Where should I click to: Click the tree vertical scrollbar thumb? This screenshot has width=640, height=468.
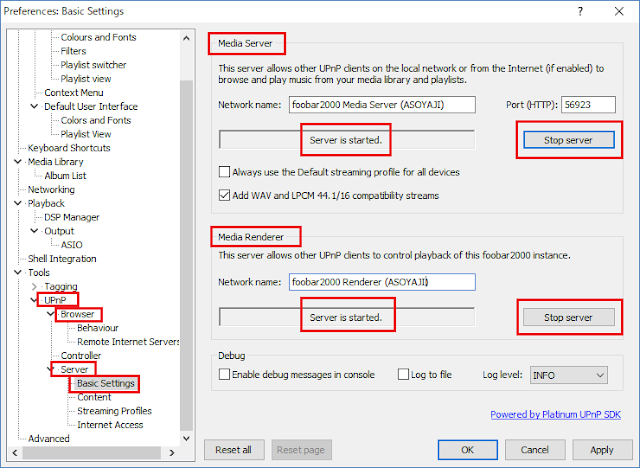tap(187, 255)
